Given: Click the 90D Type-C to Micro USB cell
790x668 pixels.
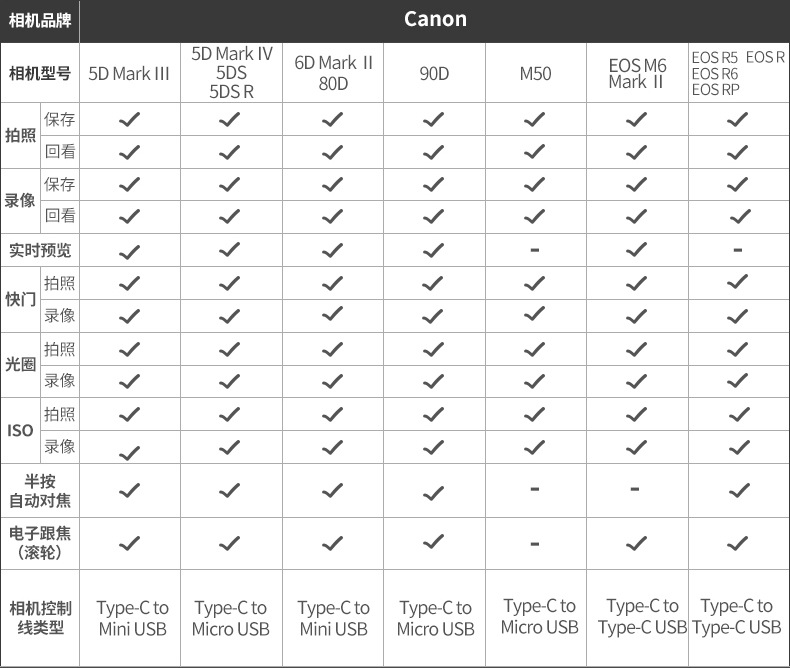Looking at the screenshot, I should tap(435, 618).
